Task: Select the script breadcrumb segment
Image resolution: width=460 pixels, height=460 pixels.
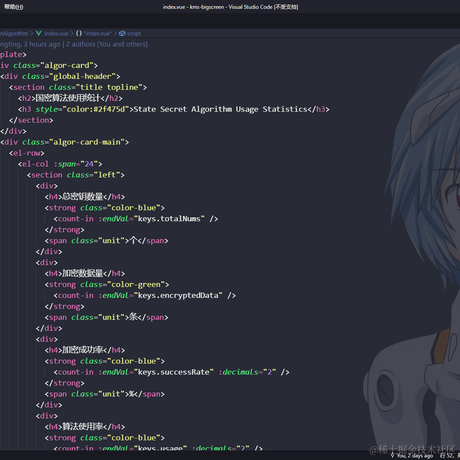Action: (134, 33)
